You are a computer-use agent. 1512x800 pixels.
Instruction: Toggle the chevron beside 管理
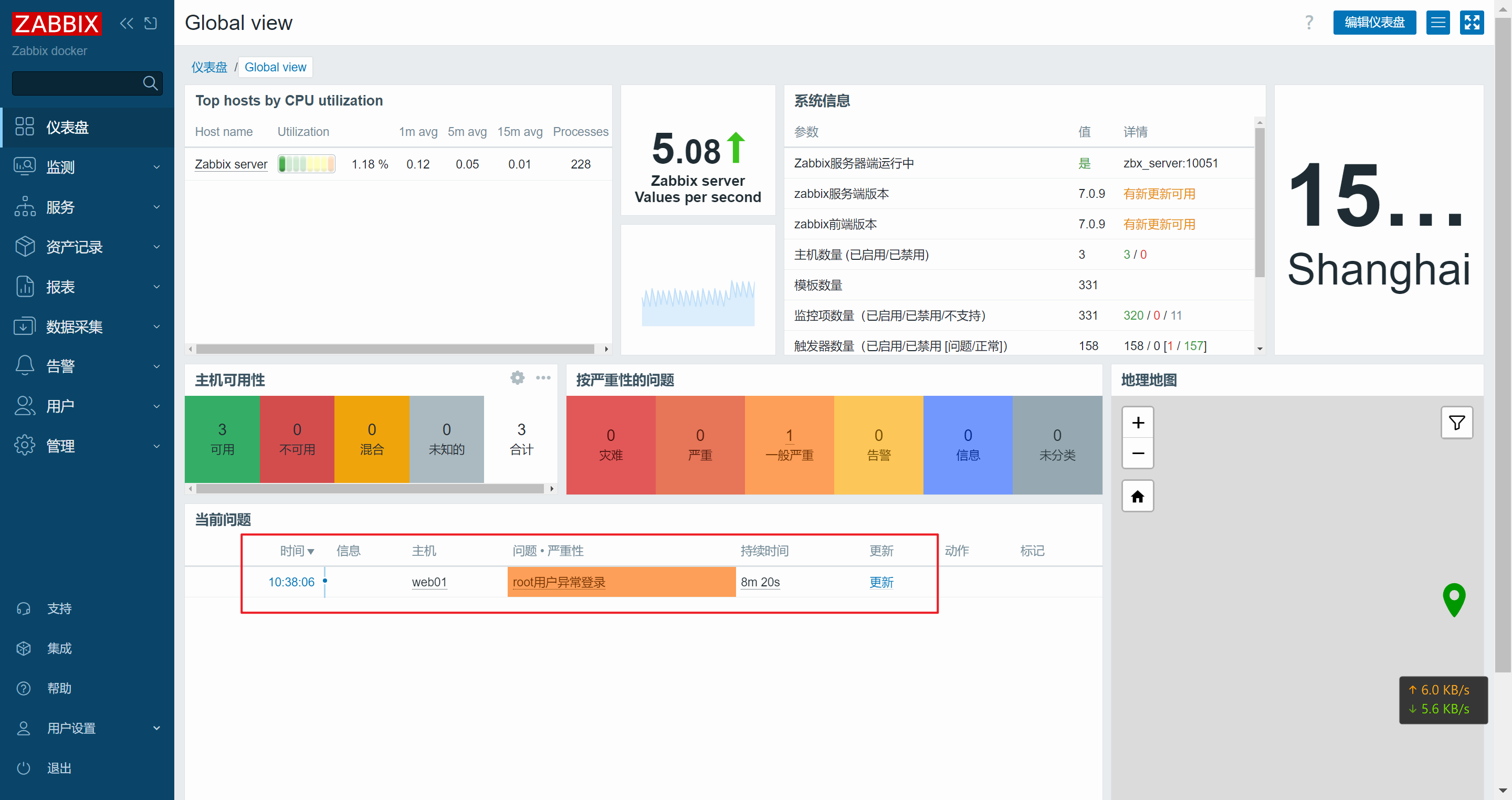pos(156,447)
